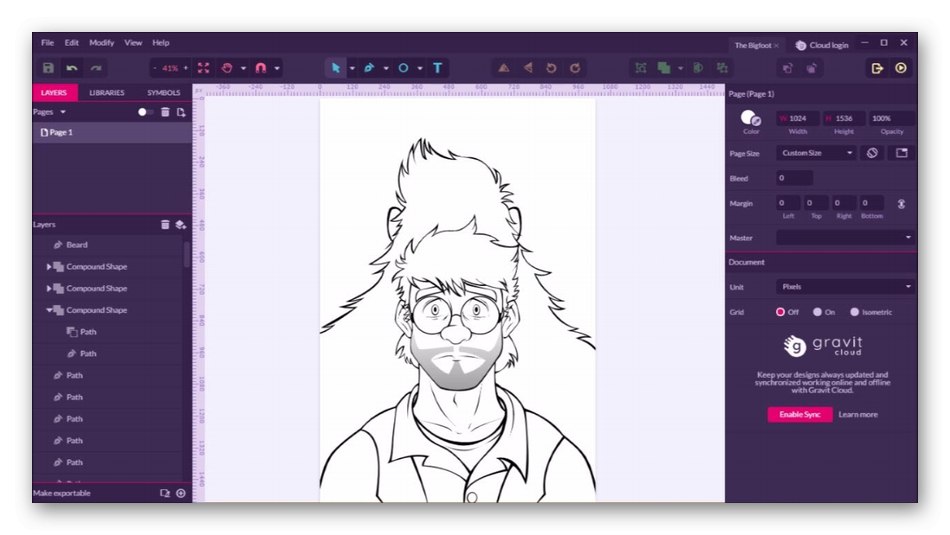Click the Cloud login button
Image resolution: width=950 pixels, height=535 pixels.
click(x=822, y=45)
